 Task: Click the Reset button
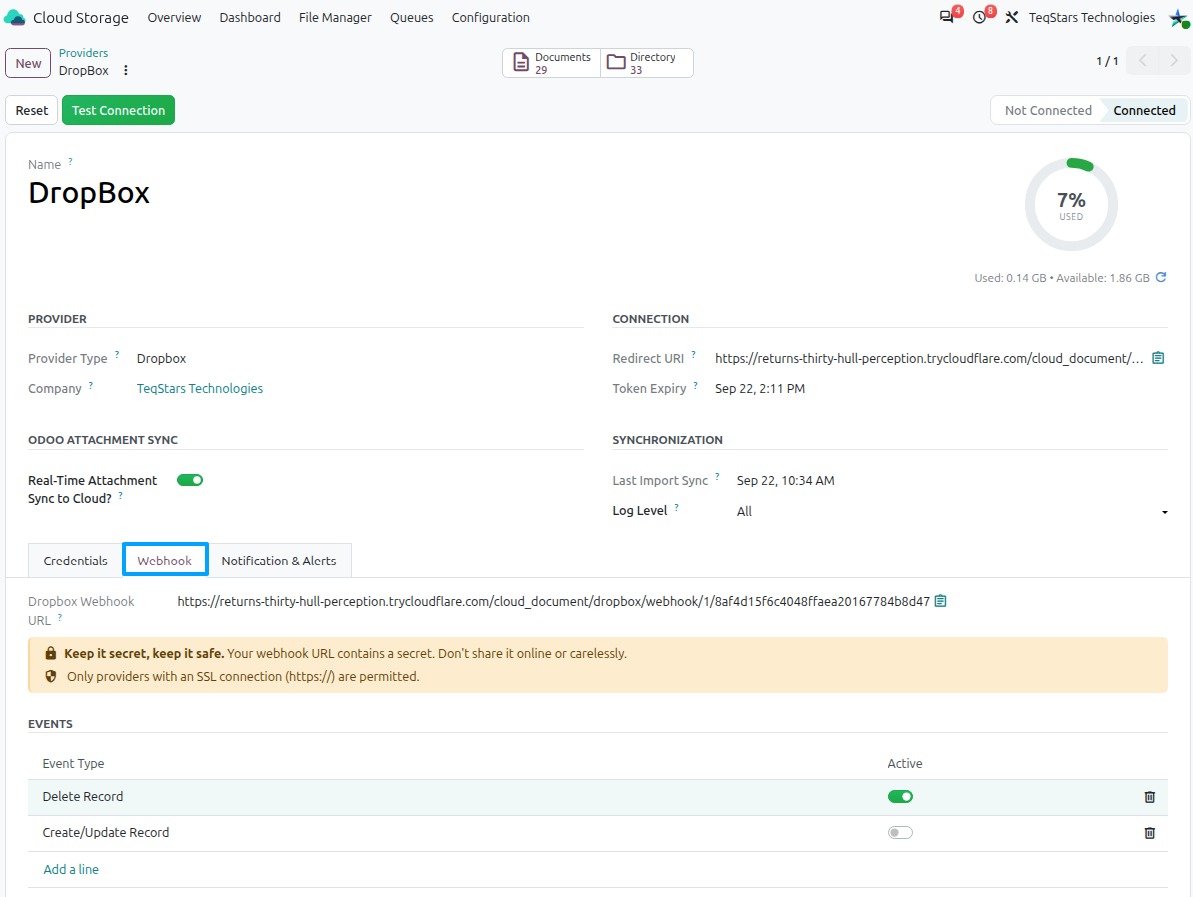[x=32, y=110]
